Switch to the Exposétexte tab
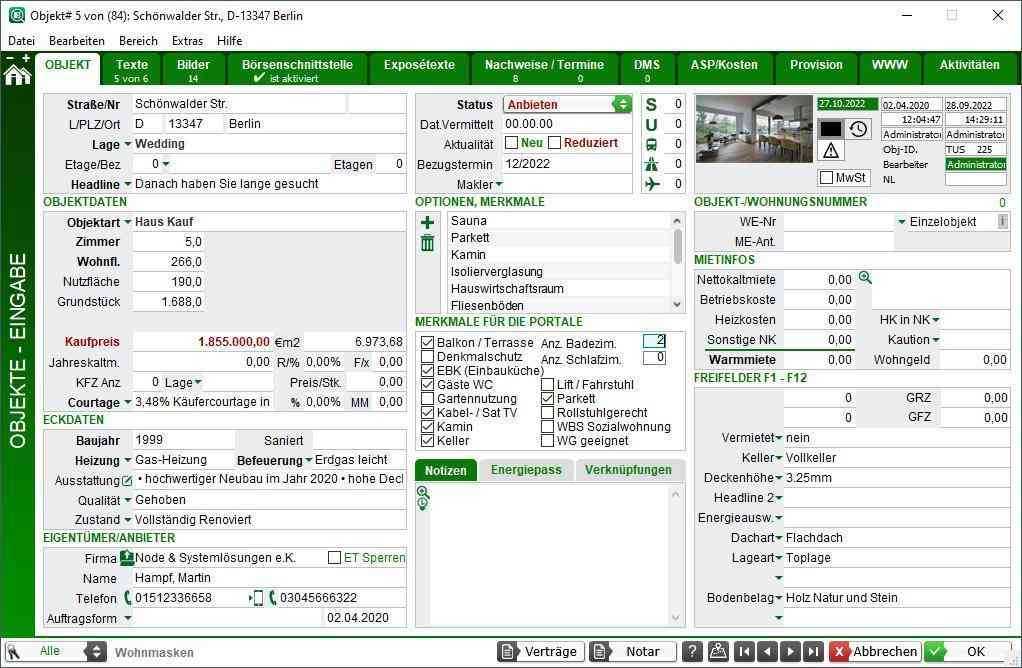 (419, 65)
